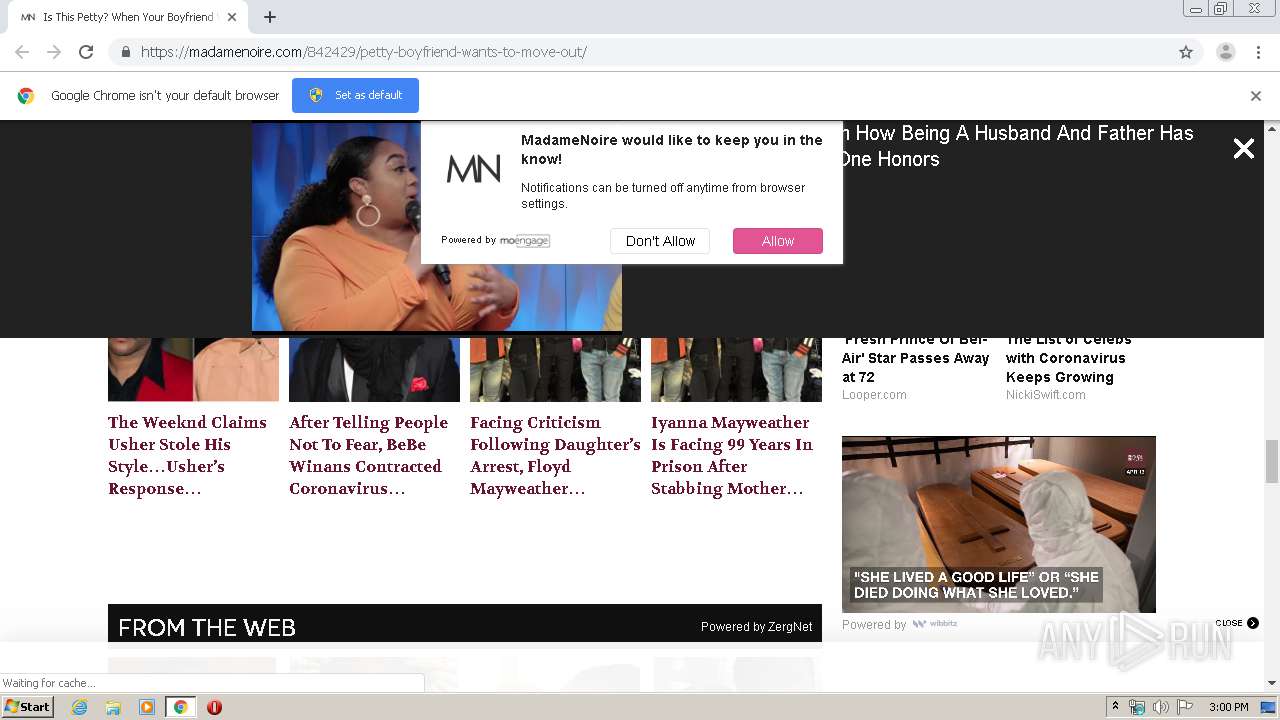Open Floyd Mayweather criticism article link
Viewport: 1280px width, 720px height.
[x=555, y=455]
